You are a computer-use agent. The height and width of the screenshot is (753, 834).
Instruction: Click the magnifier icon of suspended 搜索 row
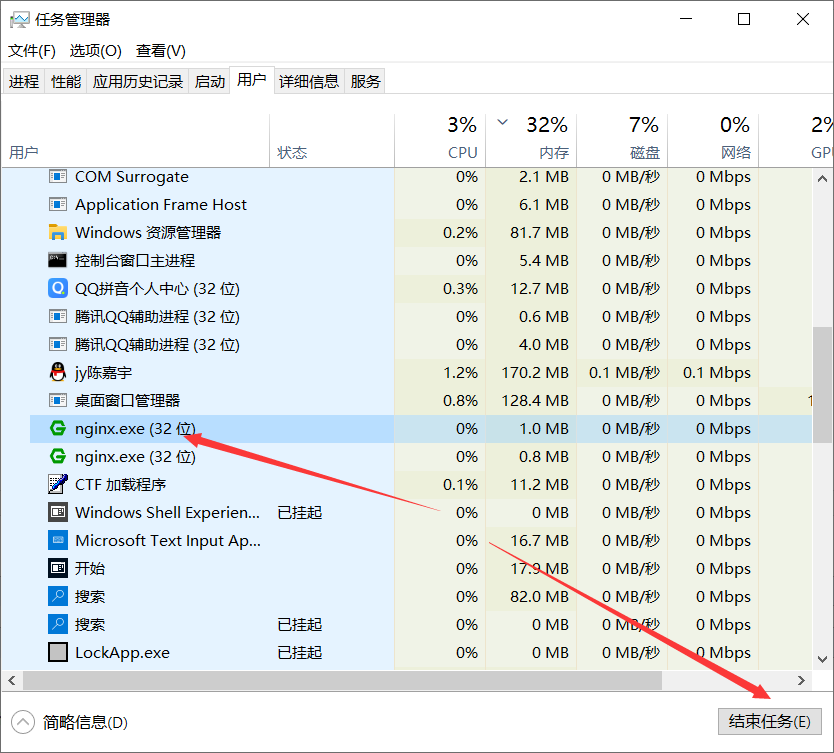57,624
